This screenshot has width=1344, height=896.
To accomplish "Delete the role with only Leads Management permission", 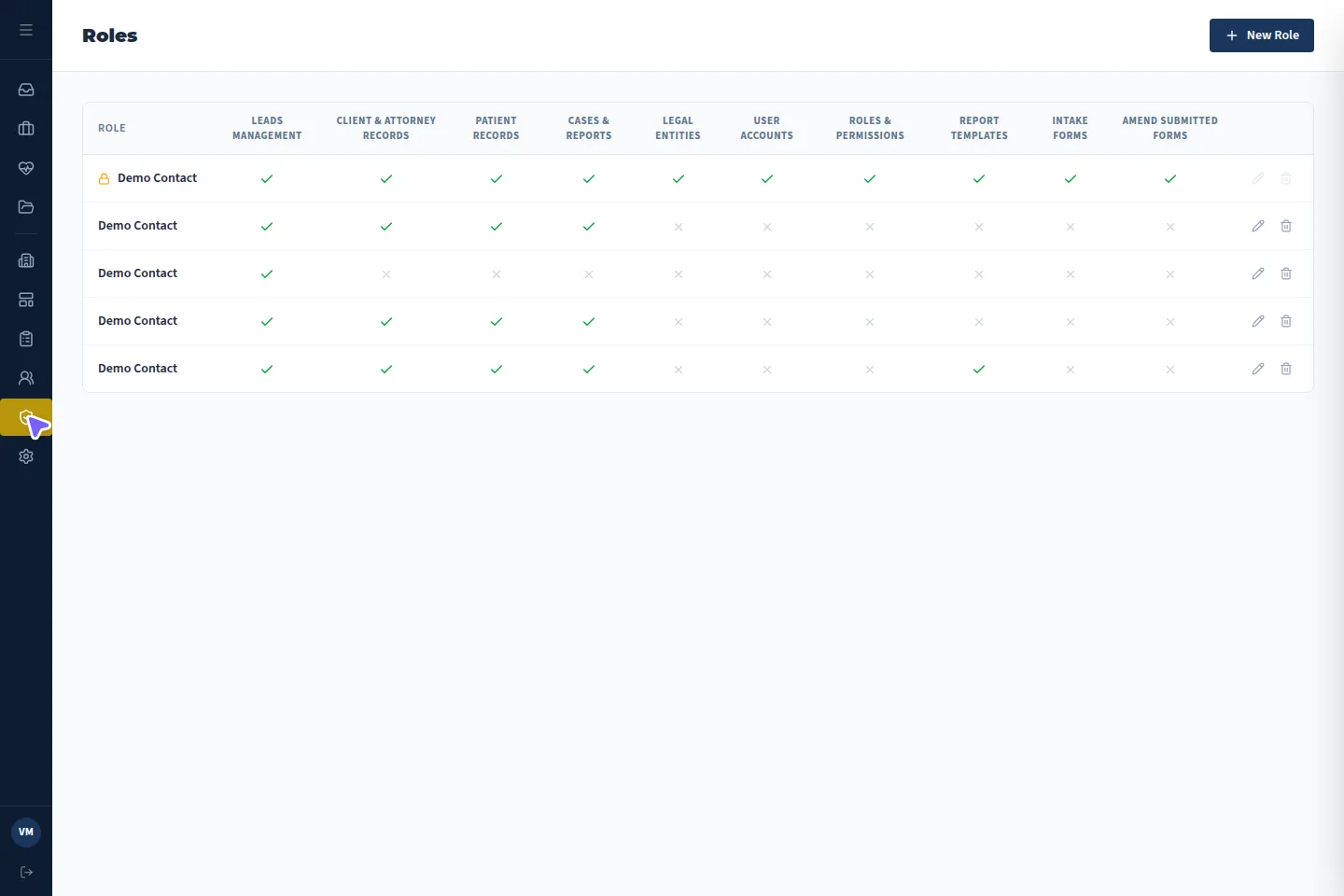I will click(1286, 273).
